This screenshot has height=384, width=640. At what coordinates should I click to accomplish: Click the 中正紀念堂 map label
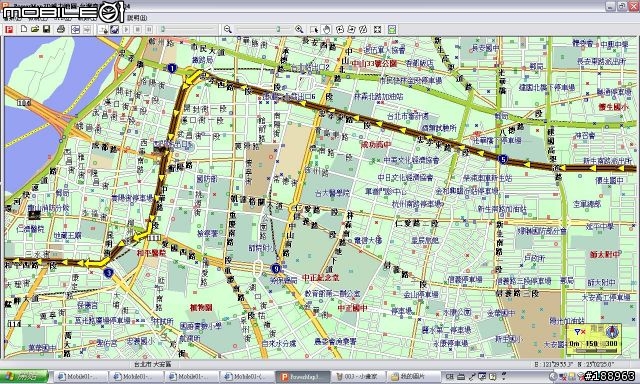(320, 278)
